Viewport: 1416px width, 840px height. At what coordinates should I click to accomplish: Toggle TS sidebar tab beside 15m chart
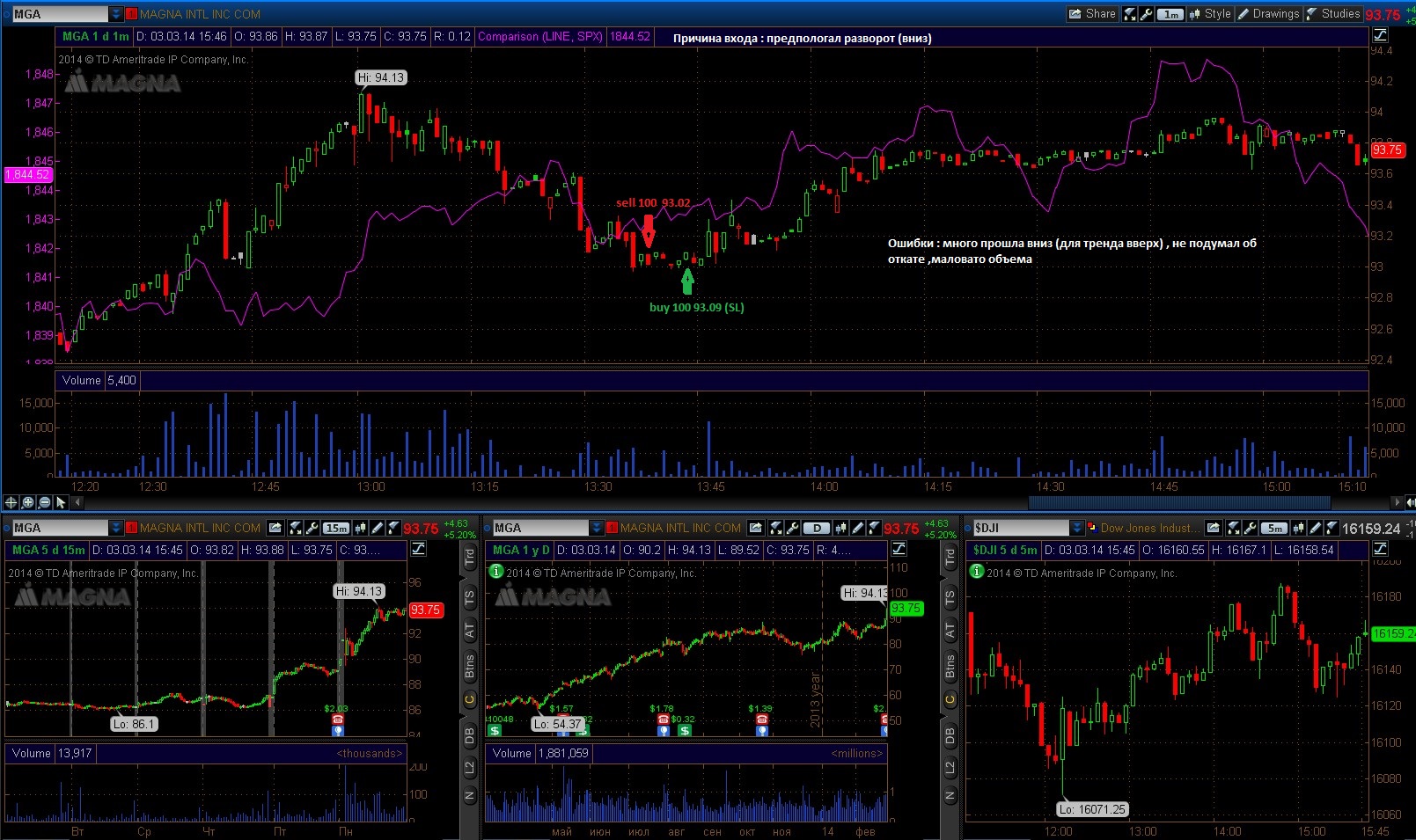(x=469, y=597)
